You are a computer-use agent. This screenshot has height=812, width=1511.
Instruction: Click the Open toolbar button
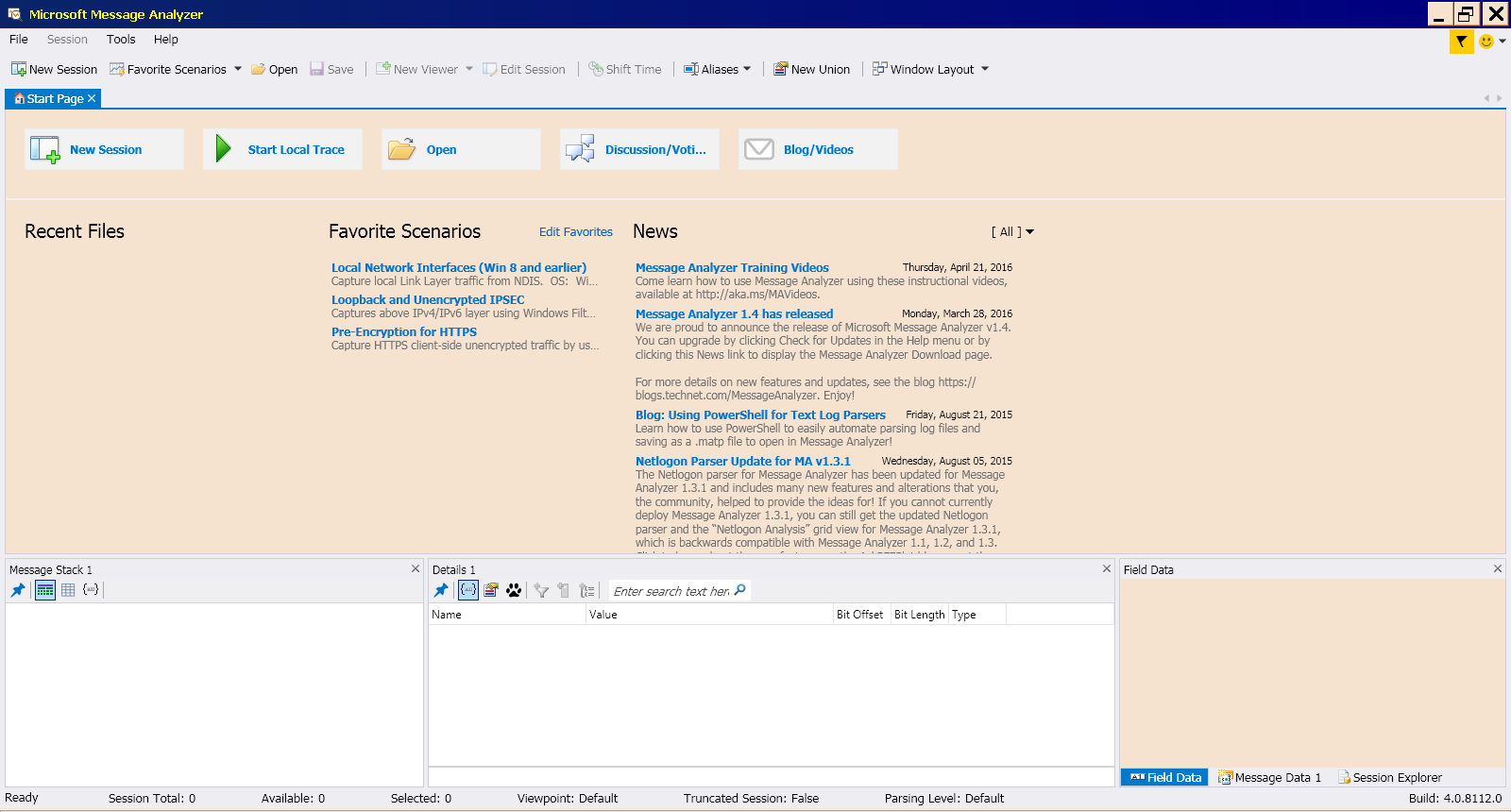[274, 69]
